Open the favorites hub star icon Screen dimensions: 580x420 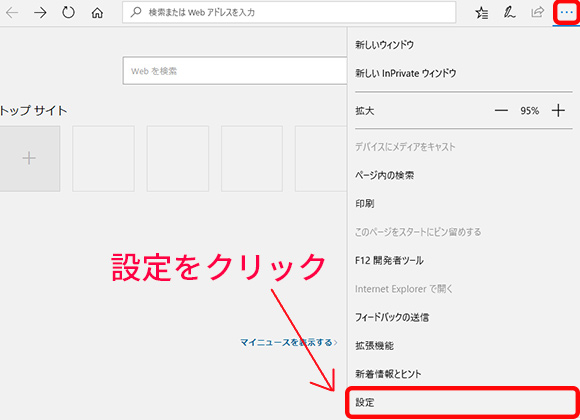481,13
